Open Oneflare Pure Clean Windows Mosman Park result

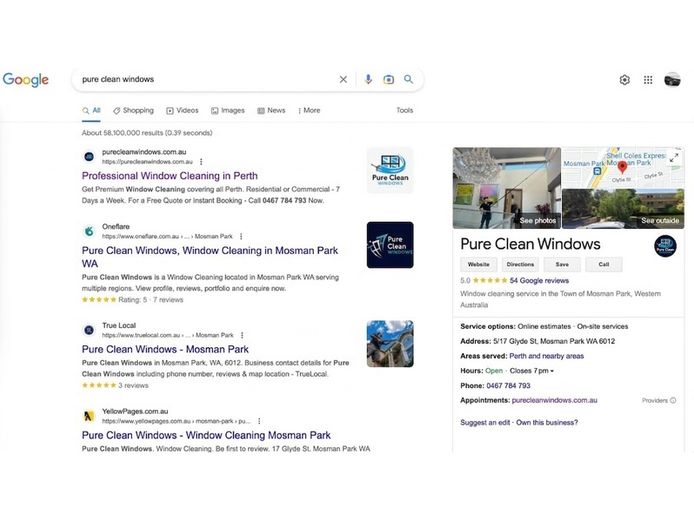pos(210,257)
